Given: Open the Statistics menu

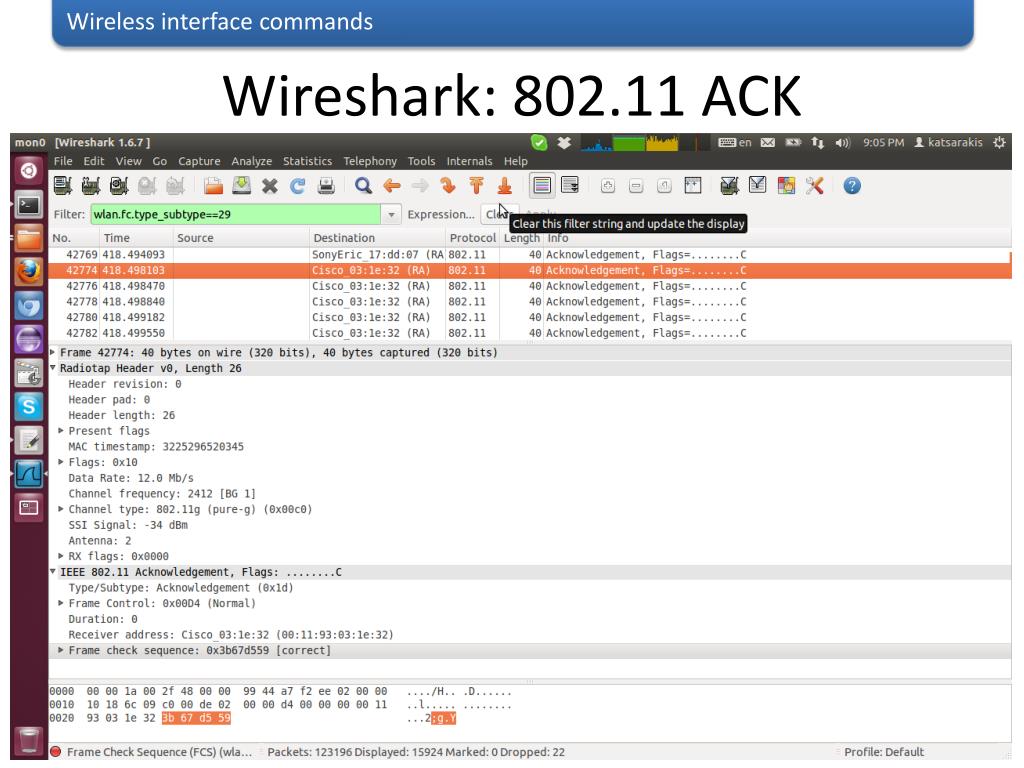Looking at the screenshot, I should tap(307, 161).
